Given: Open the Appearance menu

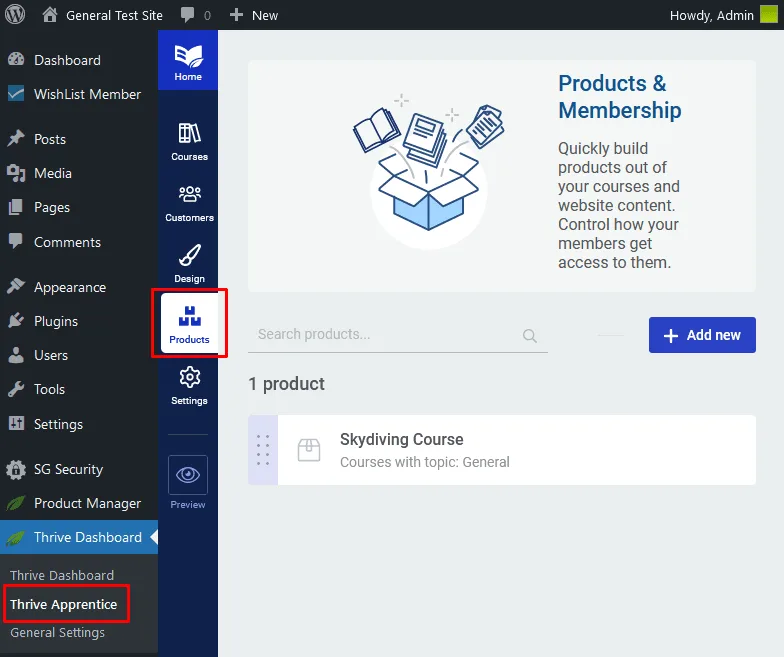Looking at the screenshot, I should 79,287.
